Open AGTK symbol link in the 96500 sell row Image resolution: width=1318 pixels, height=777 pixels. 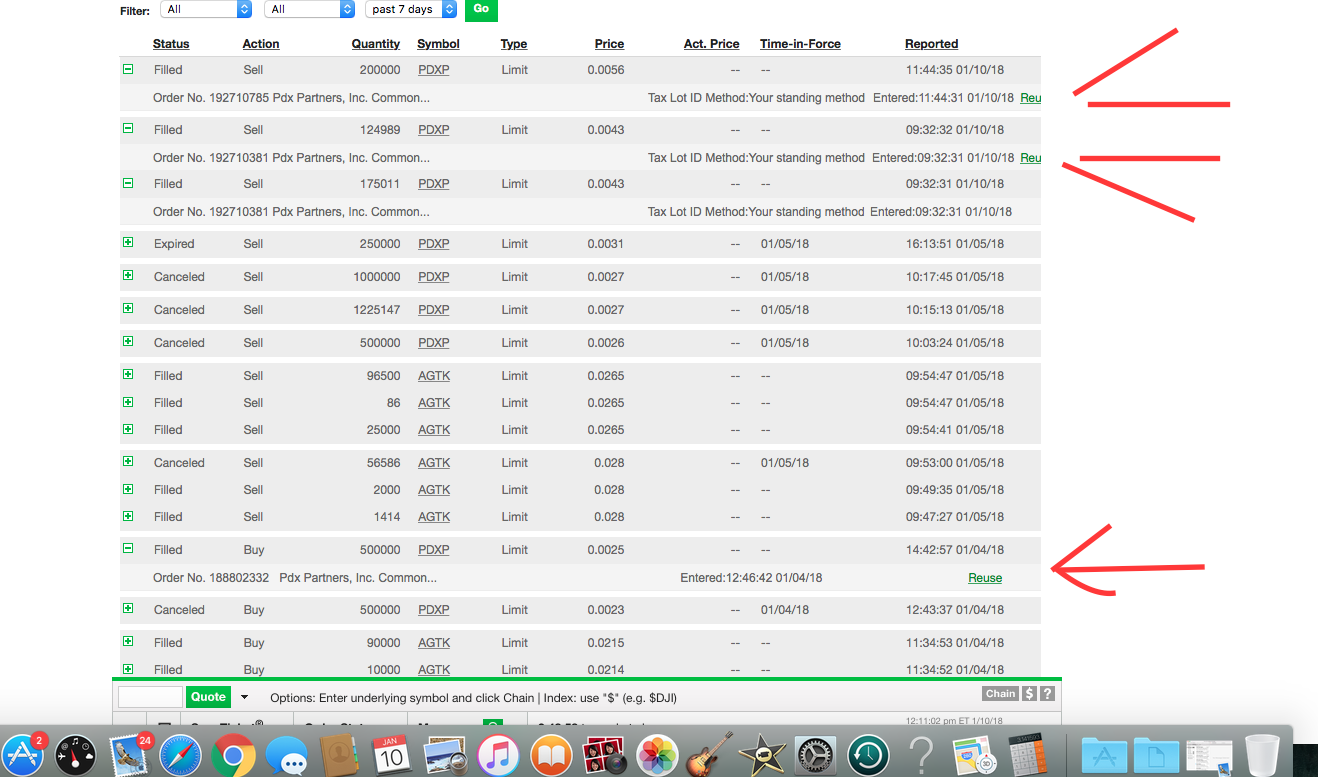point(434,376)
